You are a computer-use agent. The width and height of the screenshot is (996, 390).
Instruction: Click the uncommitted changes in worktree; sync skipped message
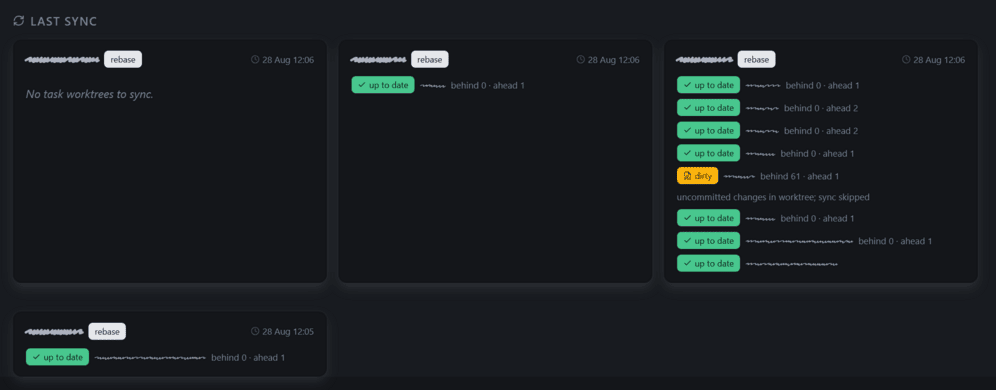[x=773, y=197]
